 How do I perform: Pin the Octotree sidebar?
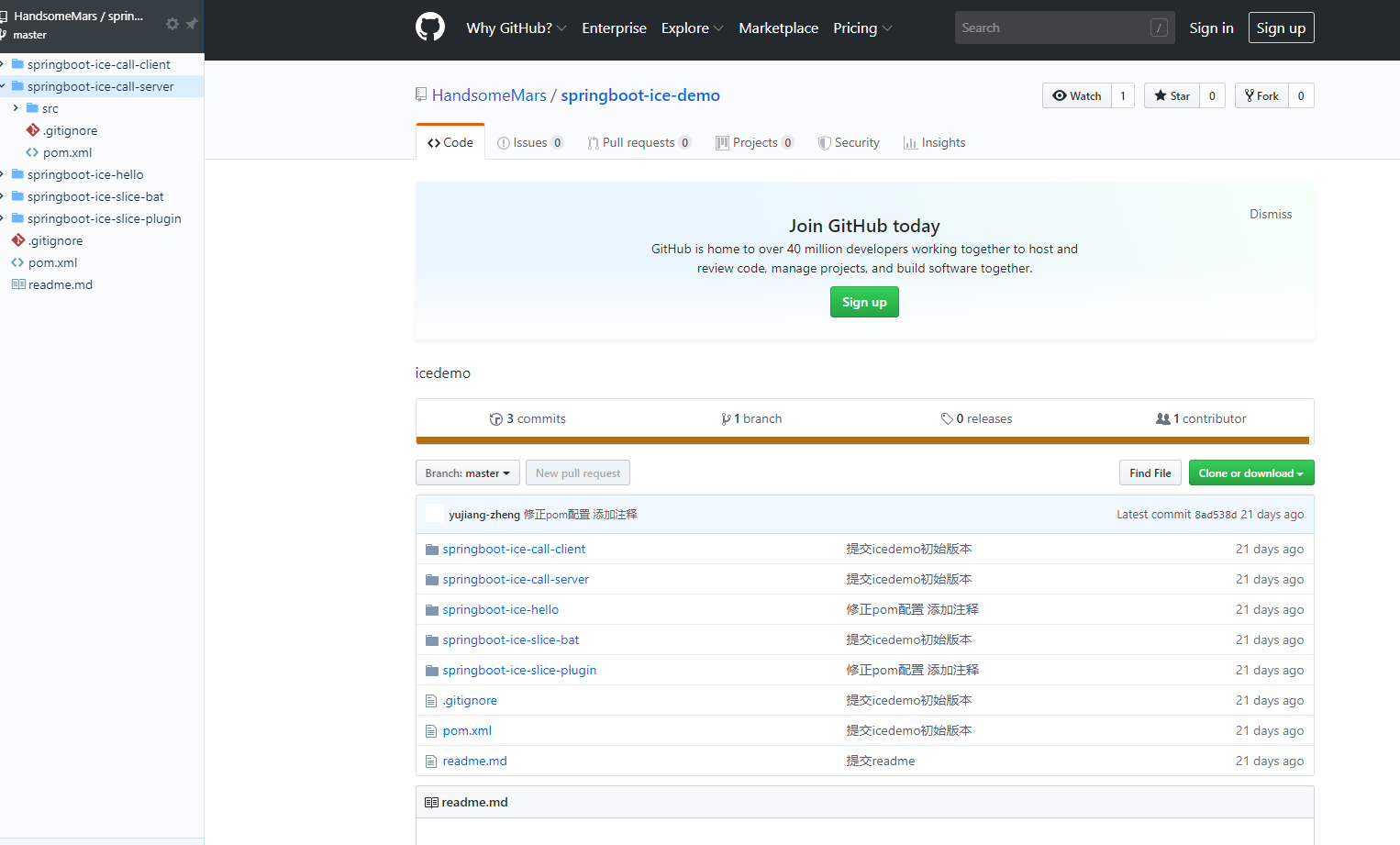point(192,24)
